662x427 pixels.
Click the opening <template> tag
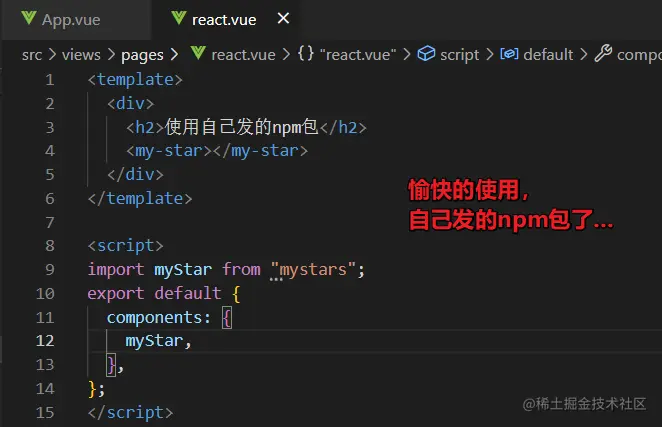click(x=135, y=80)
